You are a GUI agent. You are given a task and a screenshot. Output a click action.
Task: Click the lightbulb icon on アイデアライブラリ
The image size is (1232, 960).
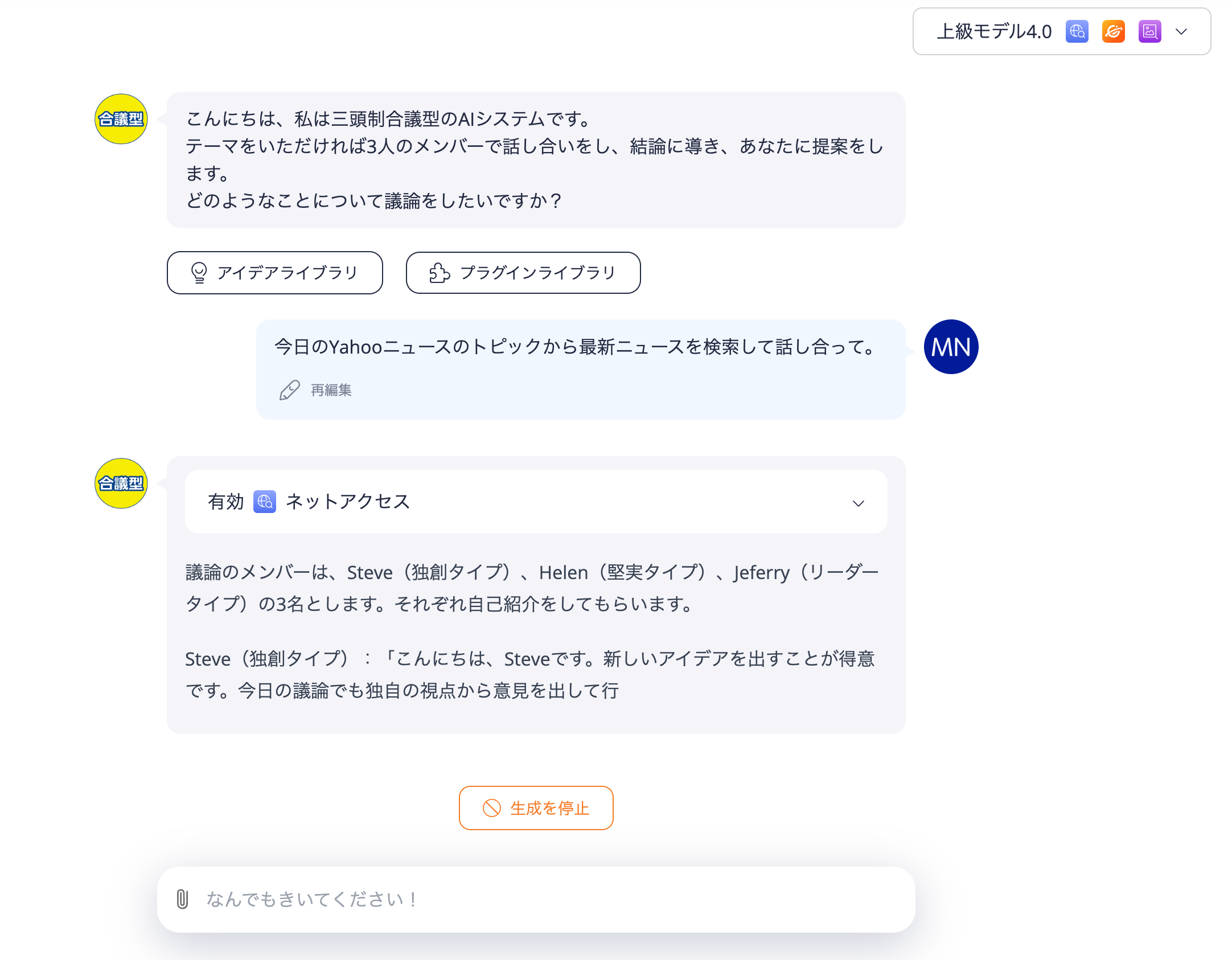pos(199,273)
